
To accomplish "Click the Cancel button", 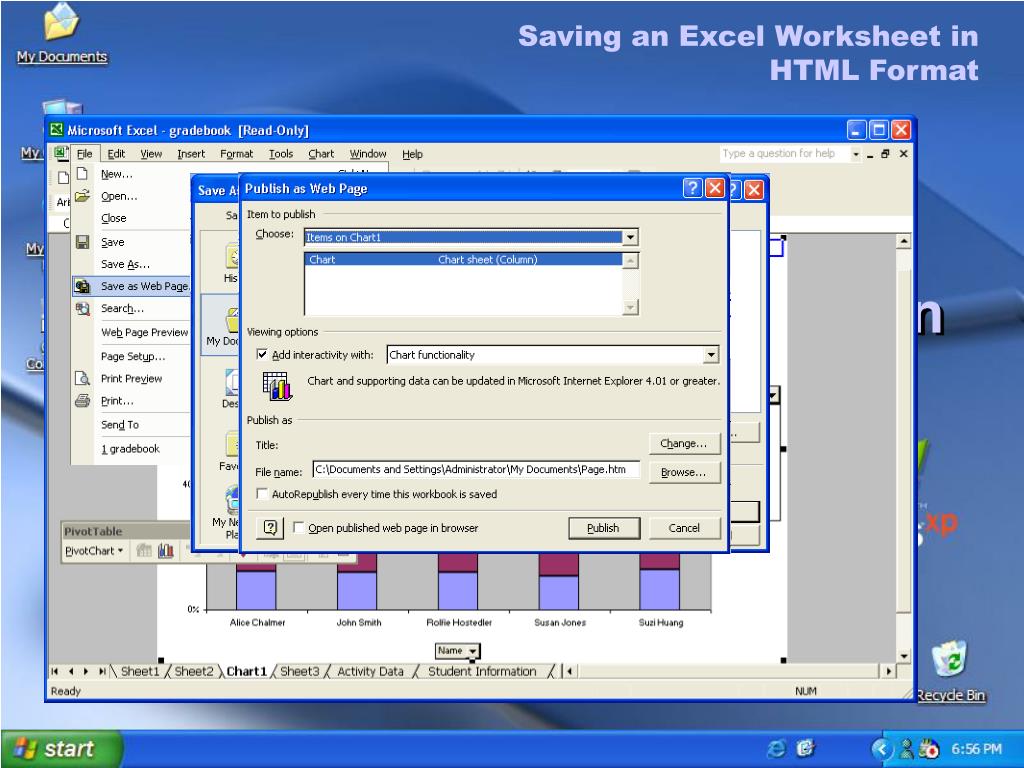I will point(684,528).
